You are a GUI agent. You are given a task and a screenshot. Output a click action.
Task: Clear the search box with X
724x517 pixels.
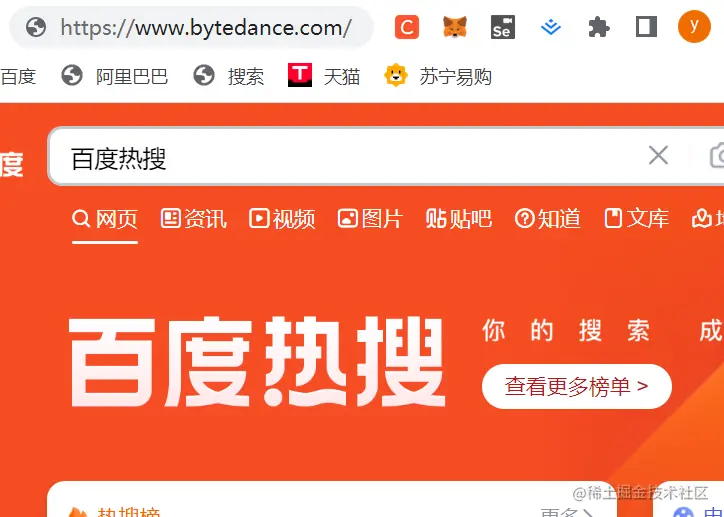658,155
